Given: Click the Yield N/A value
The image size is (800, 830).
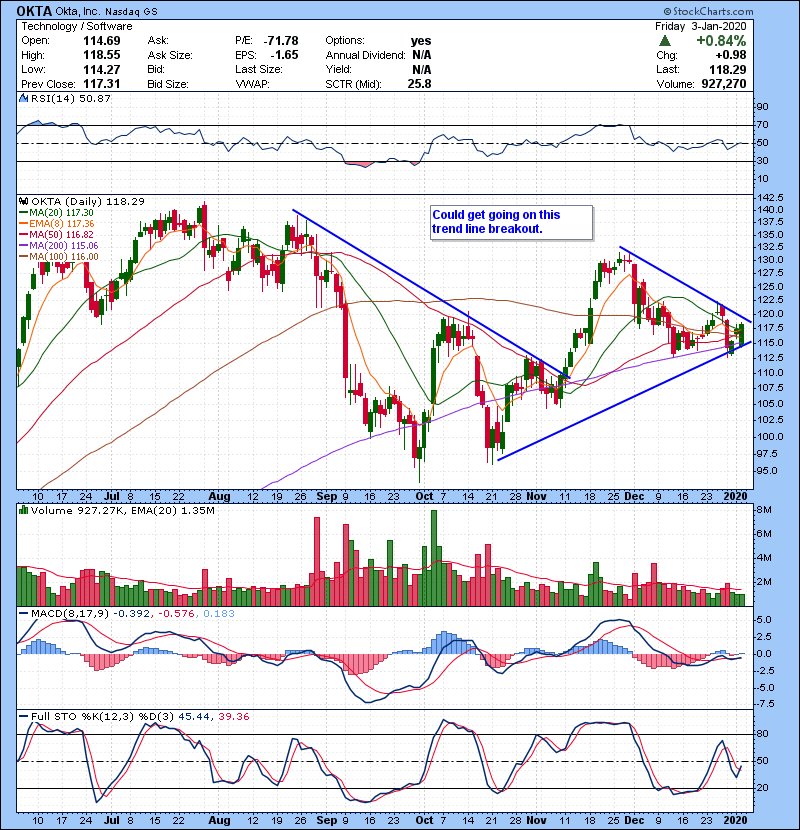Looking at the screenshot, I should (x=421, y=69).
